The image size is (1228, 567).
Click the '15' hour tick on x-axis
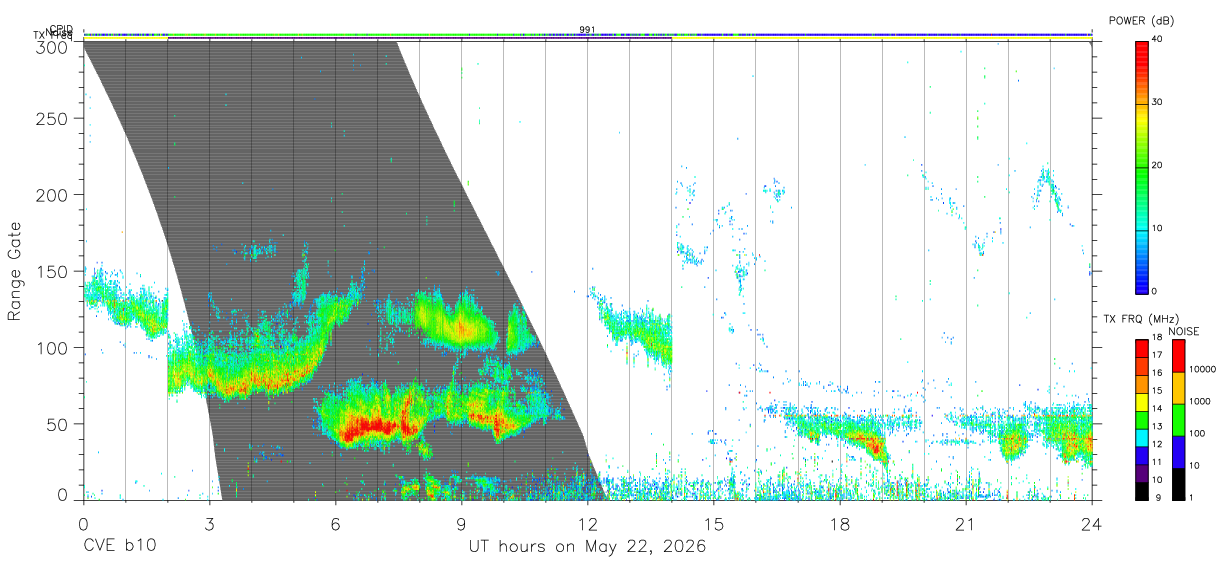click(x=713, y=525)
